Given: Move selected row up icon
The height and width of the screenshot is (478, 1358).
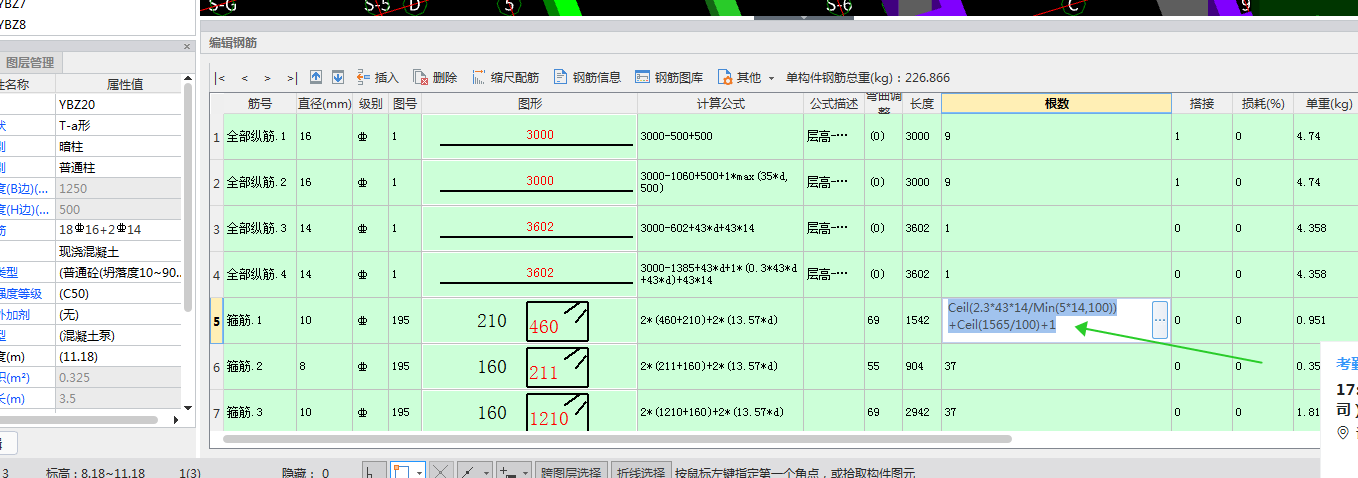Looking at the screenshot, I should [x=316, y=77].
